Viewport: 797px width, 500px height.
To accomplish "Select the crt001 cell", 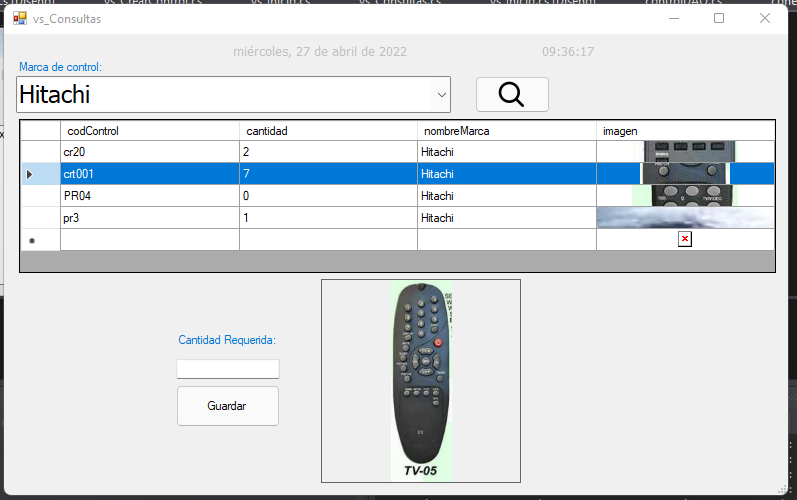I will (x=150, y=174).
